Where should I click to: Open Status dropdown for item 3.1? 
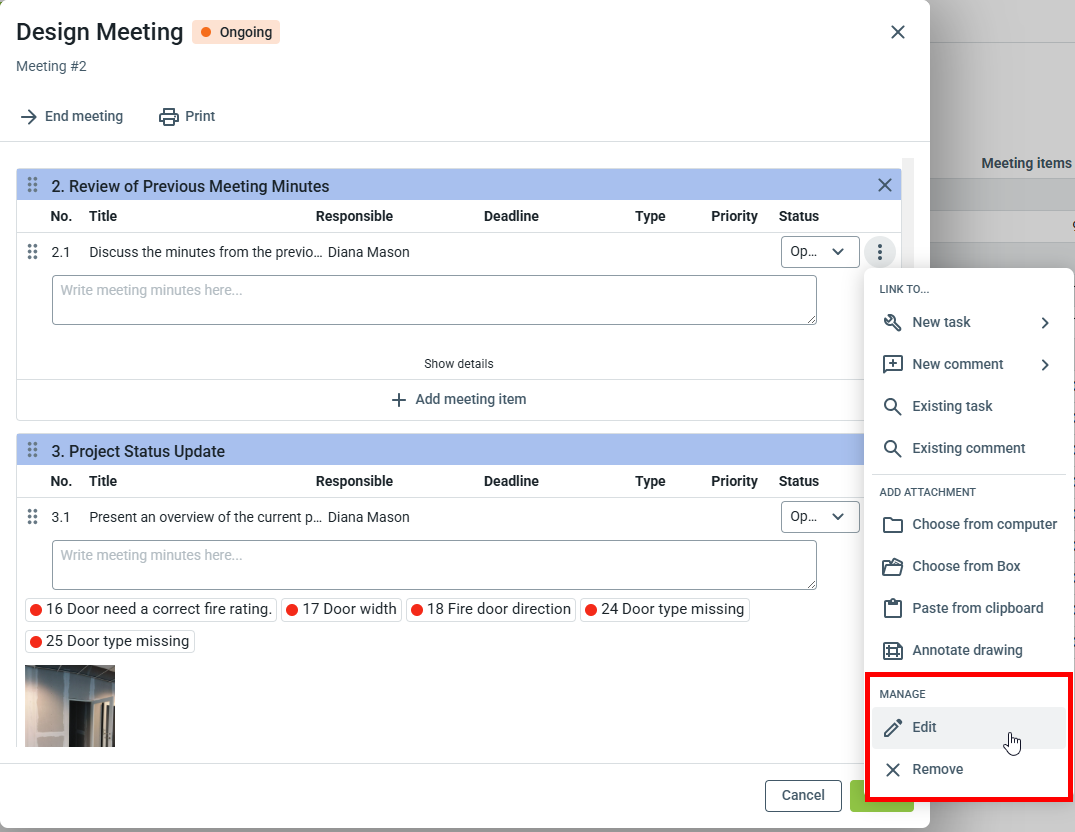coord(819,517)
